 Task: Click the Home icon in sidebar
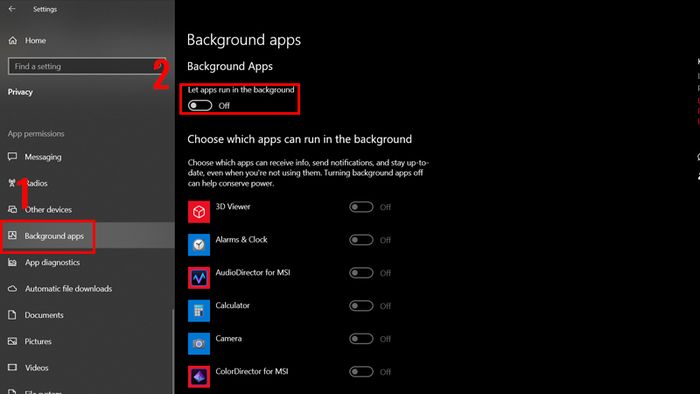12,41
